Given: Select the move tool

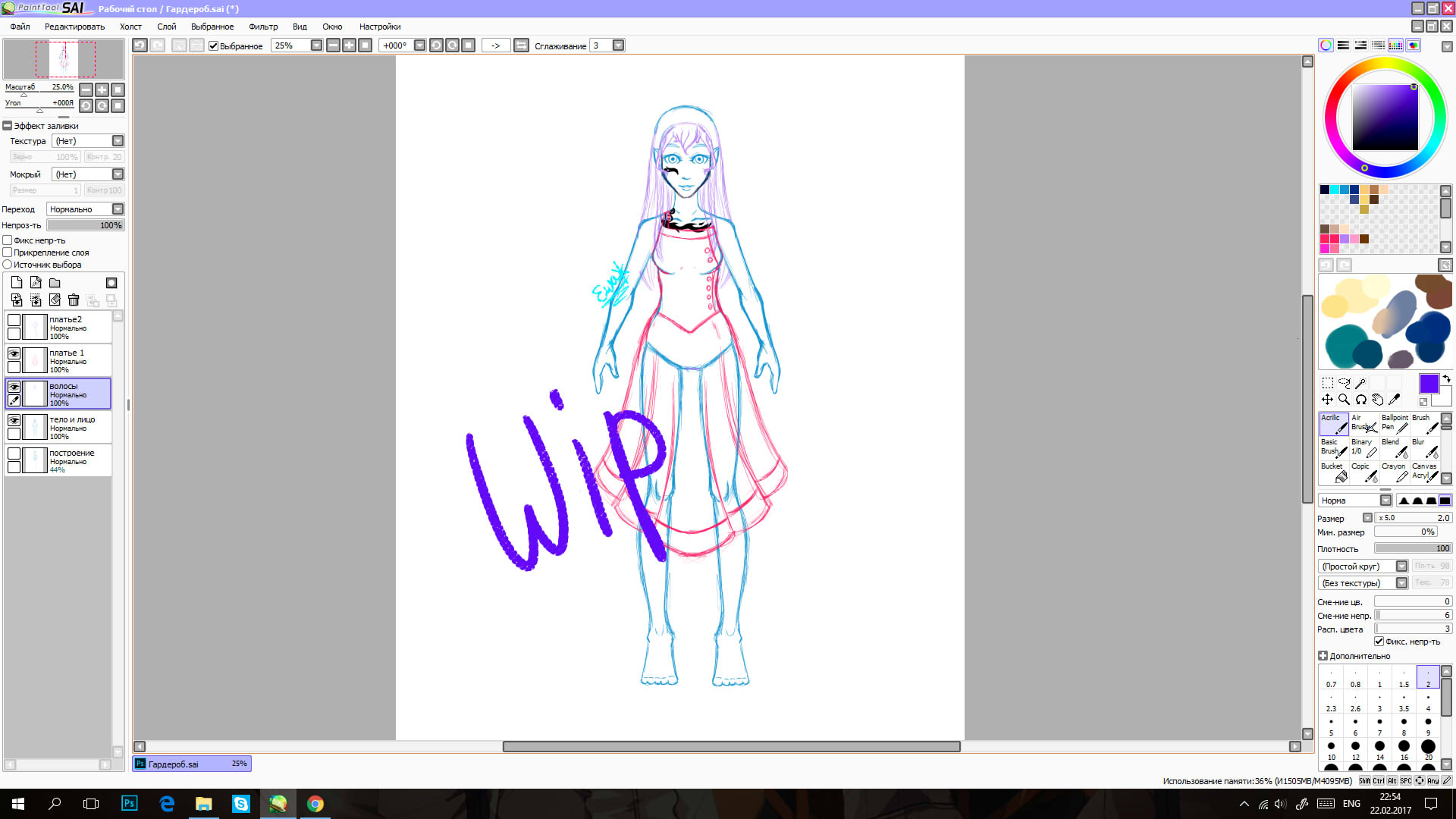Looking at the screenshot, I should click(x=1327, y=400).
